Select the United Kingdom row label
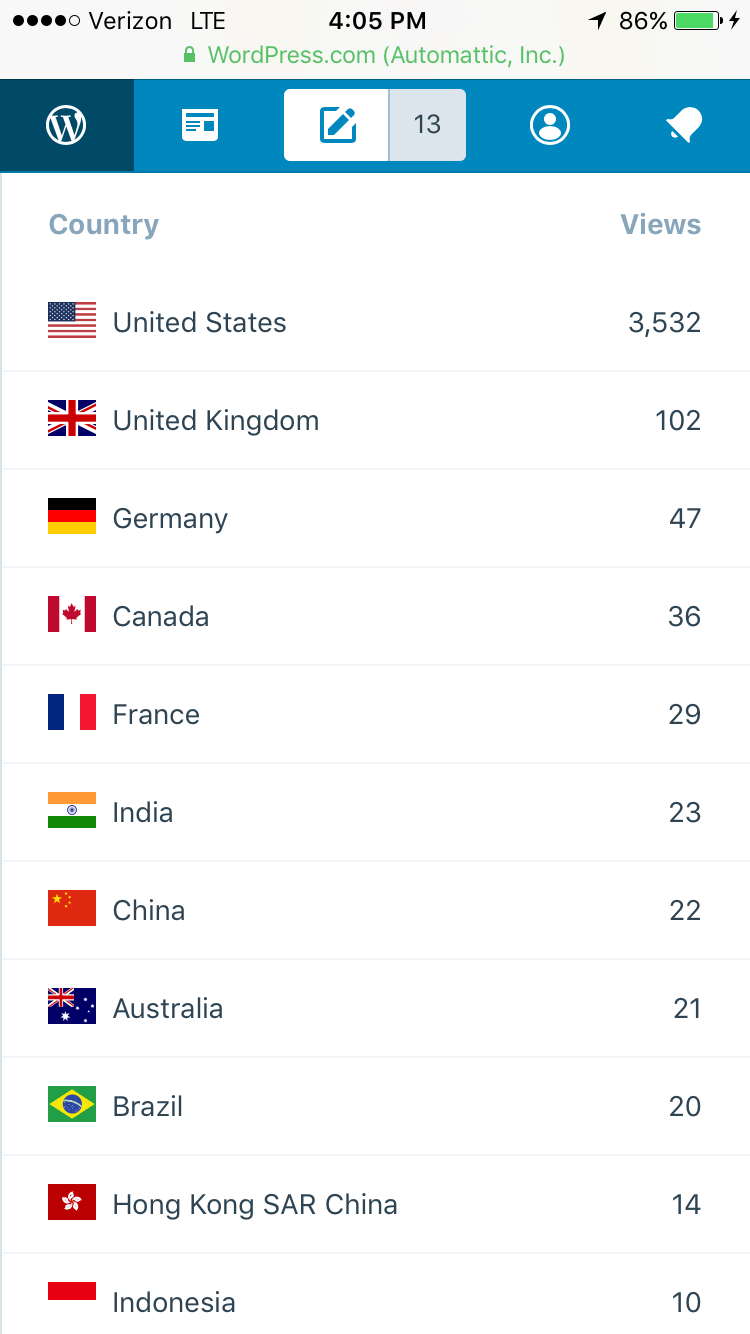The image size is (750, 1334). pyautogui.click(x=216, y=421)
